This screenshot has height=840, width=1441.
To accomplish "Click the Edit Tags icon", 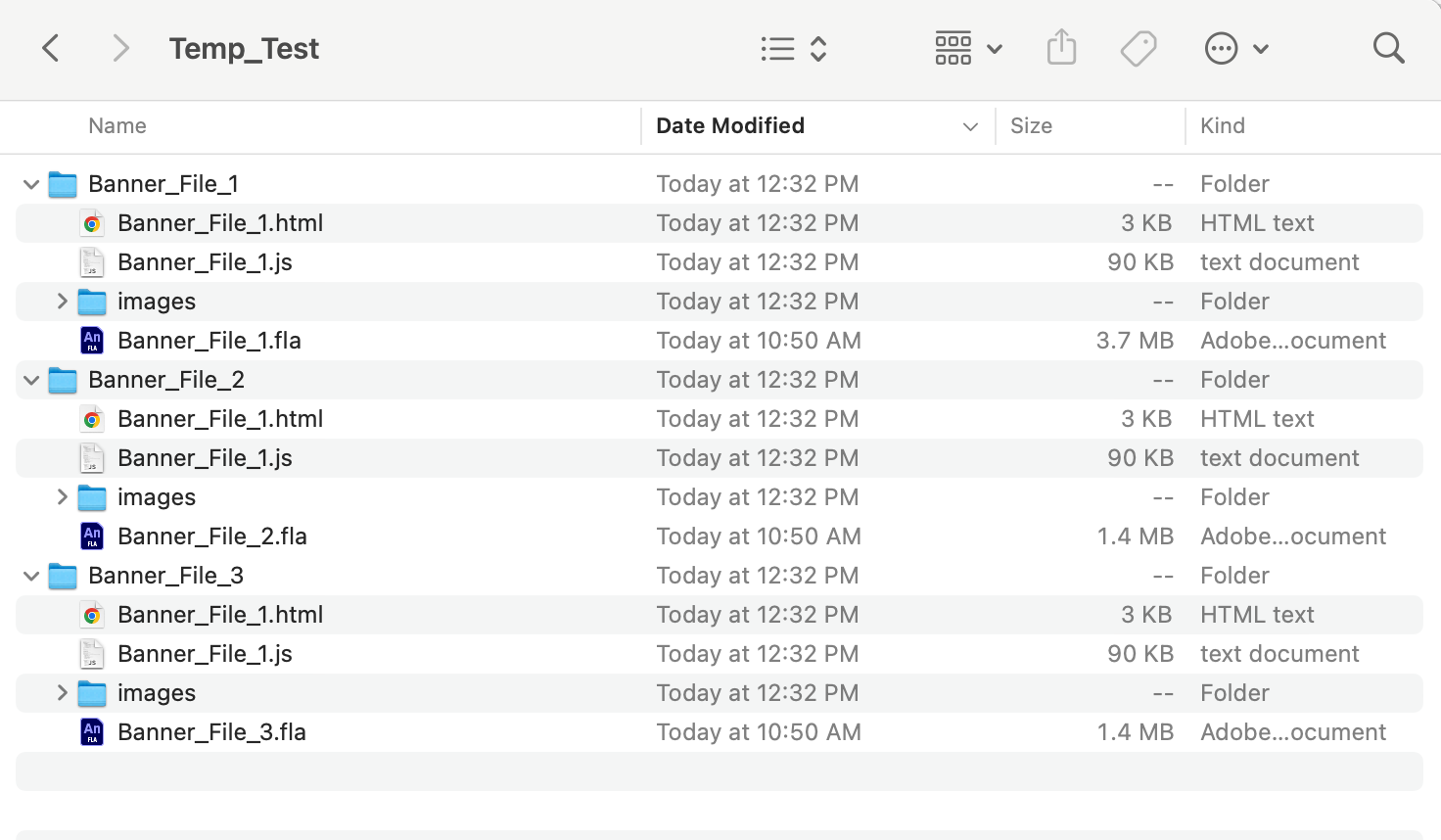I will click(1139, 48).
